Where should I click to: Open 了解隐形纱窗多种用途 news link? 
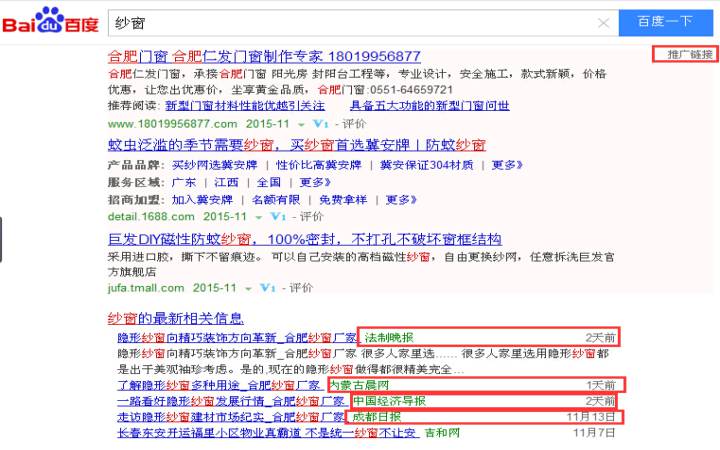pyautogui.click(x=219, y=385)
